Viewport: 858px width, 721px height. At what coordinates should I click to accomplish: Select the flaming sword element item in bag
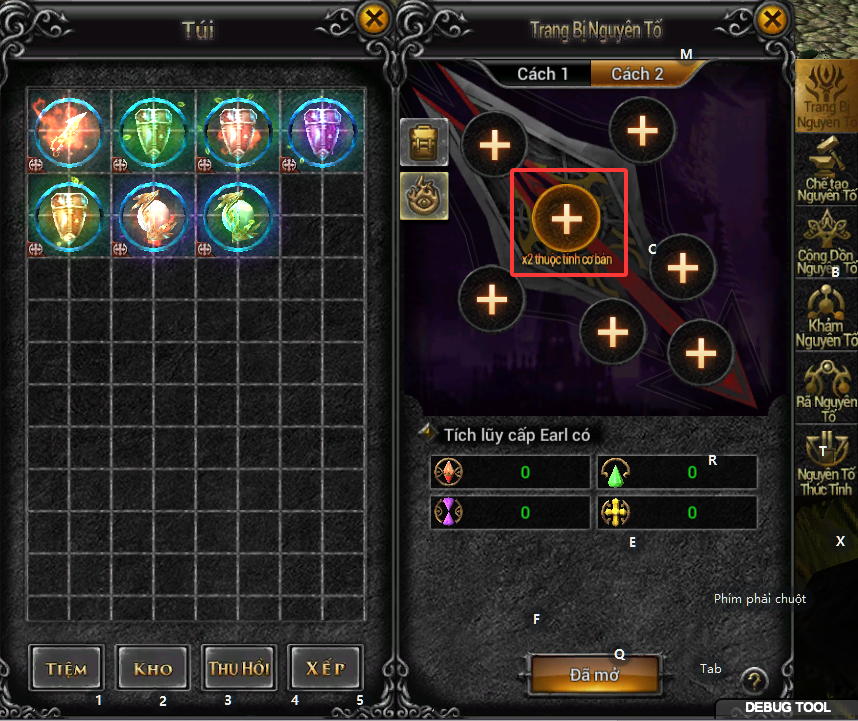(69, 131)
